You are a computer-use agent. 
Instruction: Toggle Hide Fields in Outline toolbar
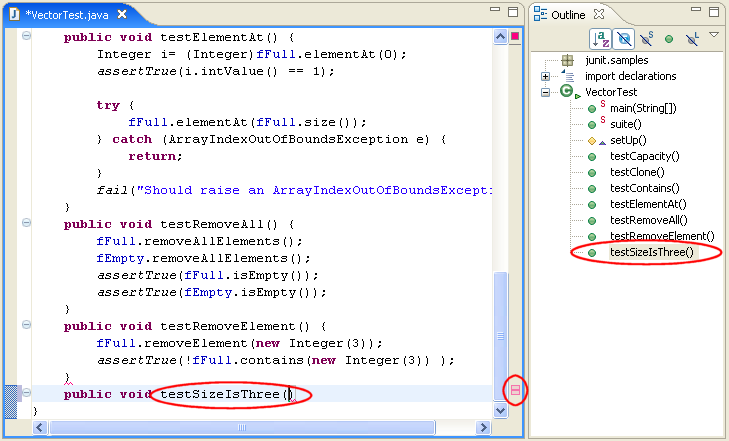click(623, 39)
